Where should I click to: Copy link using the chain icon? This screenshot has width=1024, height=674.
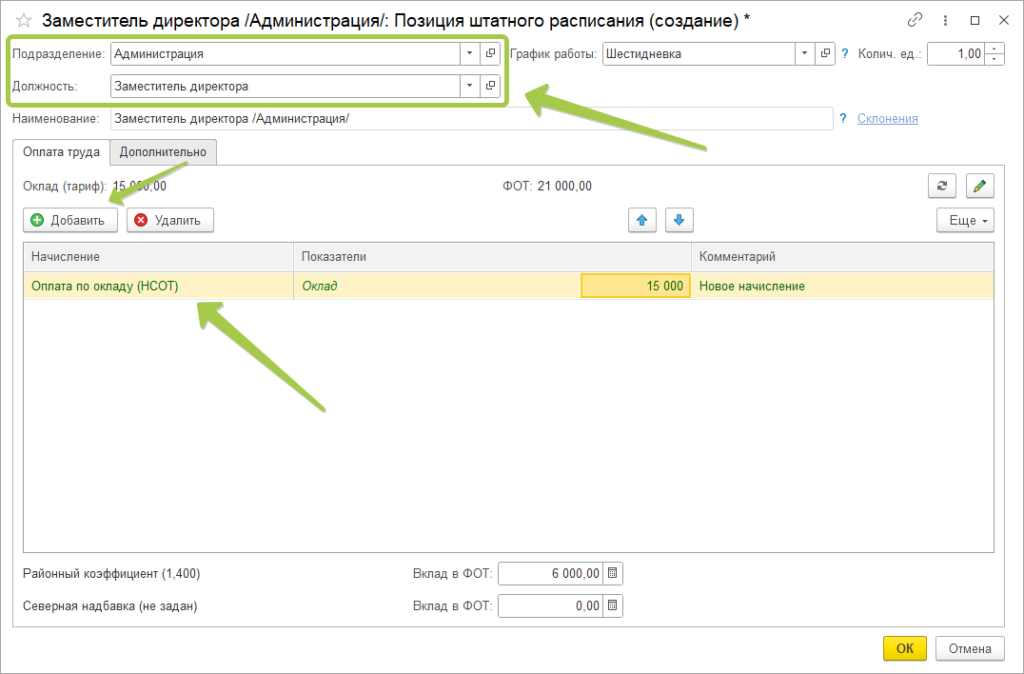click(914, 19)
